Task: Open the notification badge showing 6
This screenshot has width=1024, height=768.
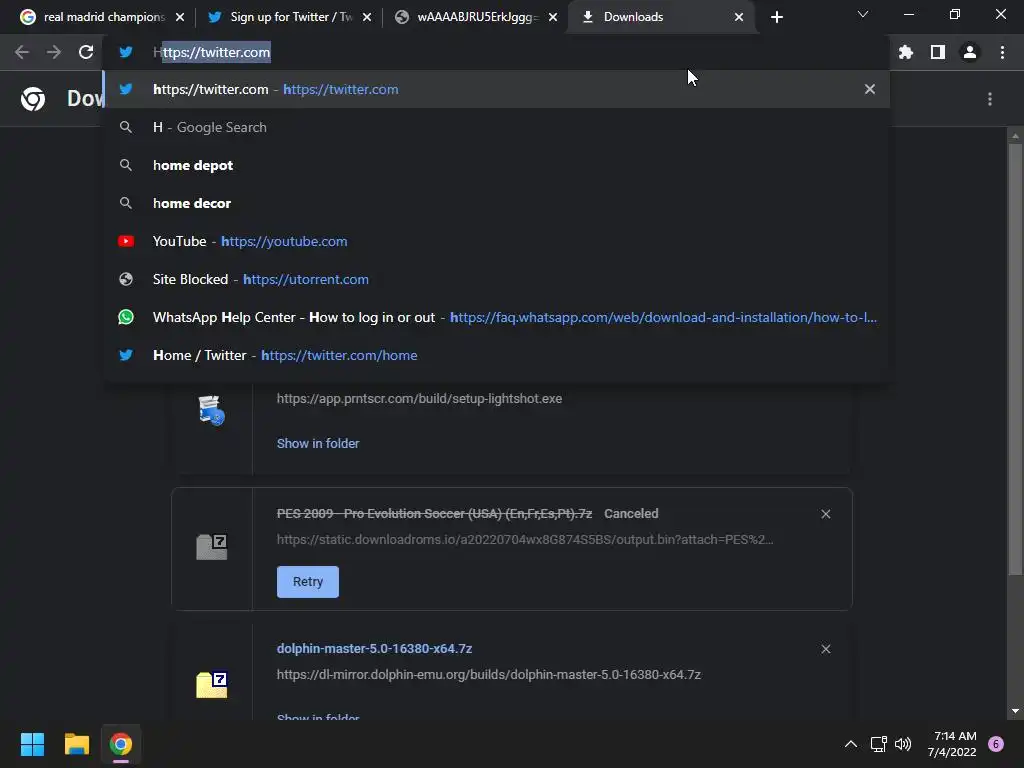Action: [996, 744]
